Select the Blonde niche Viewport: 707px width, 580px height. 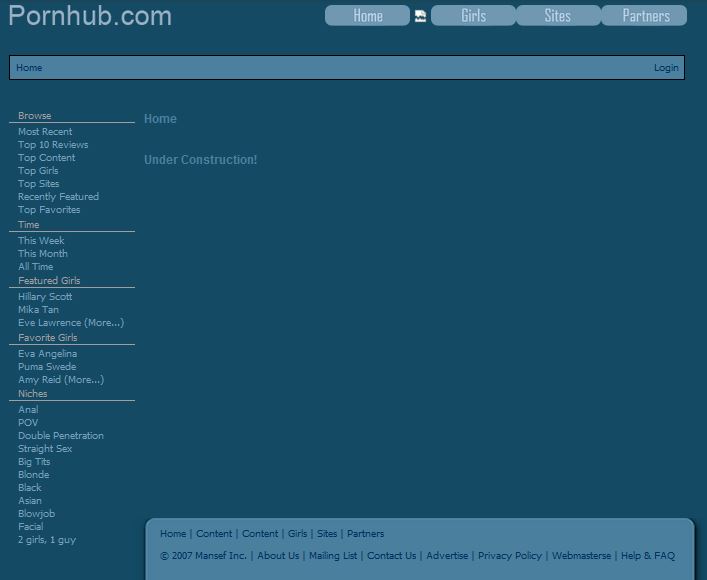coord(34,474)
